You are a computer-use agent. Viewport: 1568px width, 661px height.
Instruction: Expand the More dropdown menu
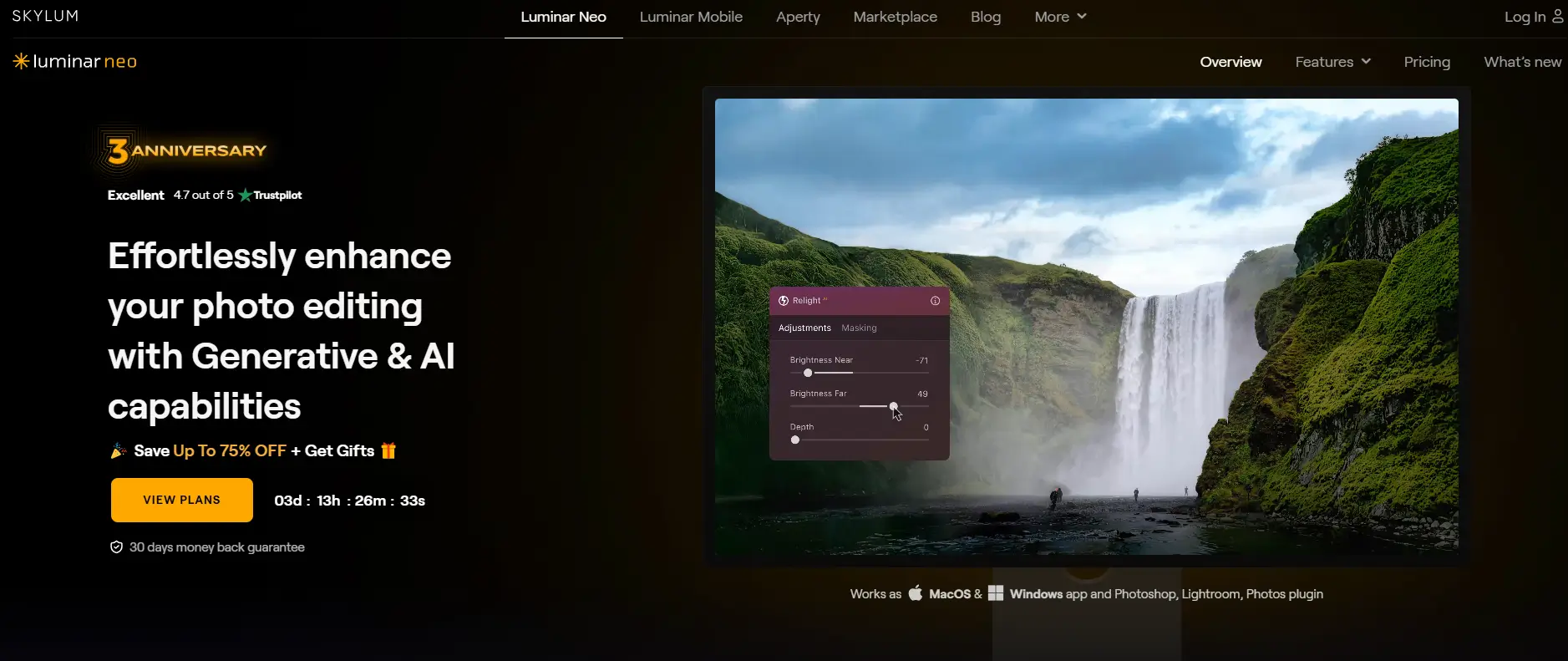pos(1060,17)
